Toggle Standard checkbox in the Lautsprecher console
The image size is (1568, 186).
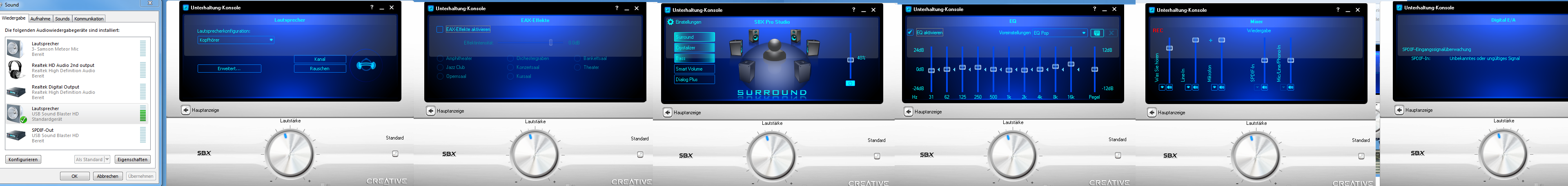click(x=395, y=154)
